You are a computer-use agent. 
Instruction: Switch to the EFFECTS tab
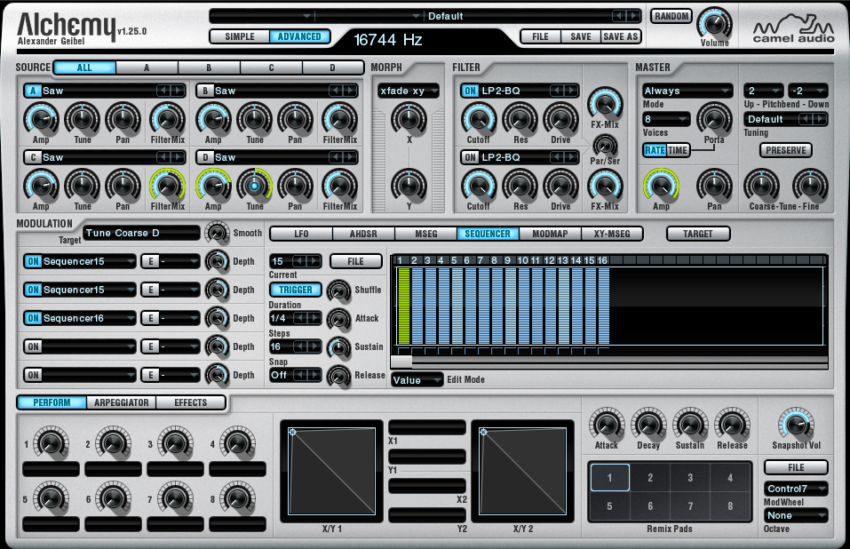tap(191, 403)
